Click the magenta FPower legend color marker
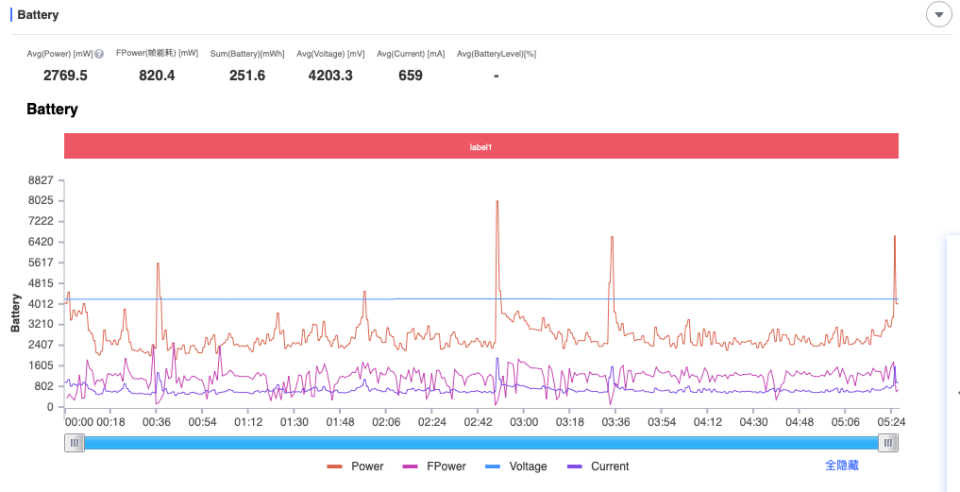This screenshot has width=960, height=492. [x=410, y=466]
